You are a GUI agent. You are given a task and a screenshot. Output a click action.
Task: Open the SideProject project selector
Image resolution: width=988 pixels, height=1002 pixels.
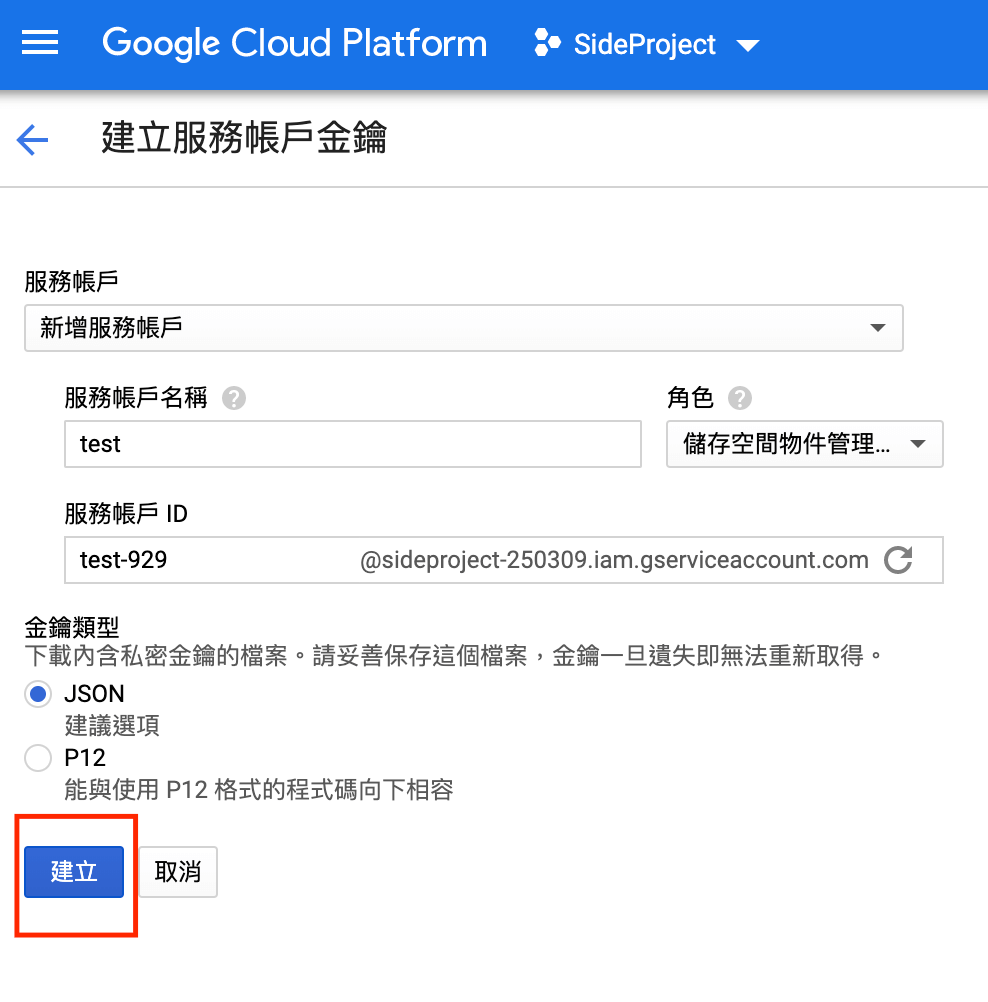tap(647, 44)
